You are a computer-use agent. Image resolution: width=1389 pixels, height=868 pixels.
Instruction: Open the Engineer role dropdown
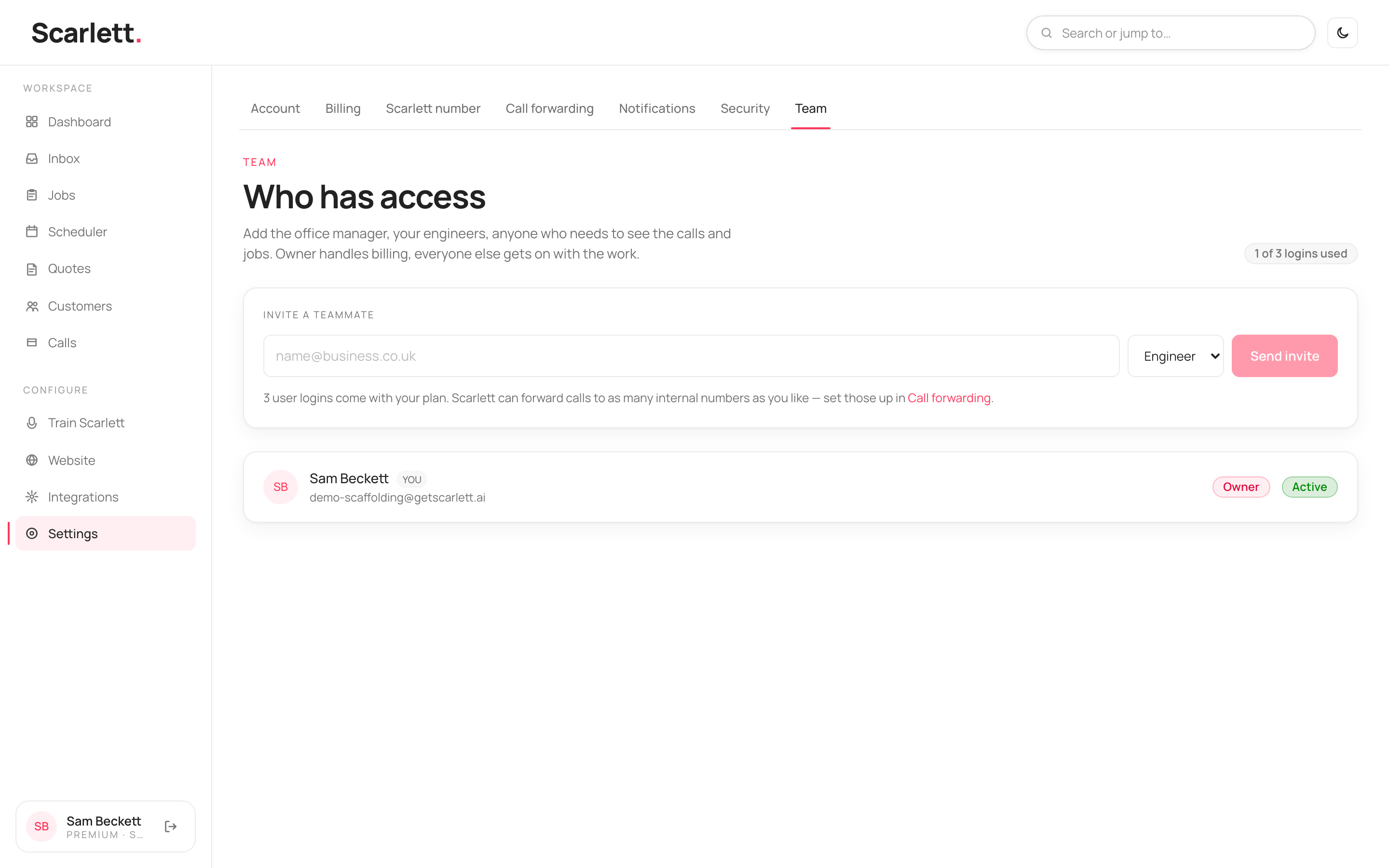pyautogui.click(x=1175, y=356)
